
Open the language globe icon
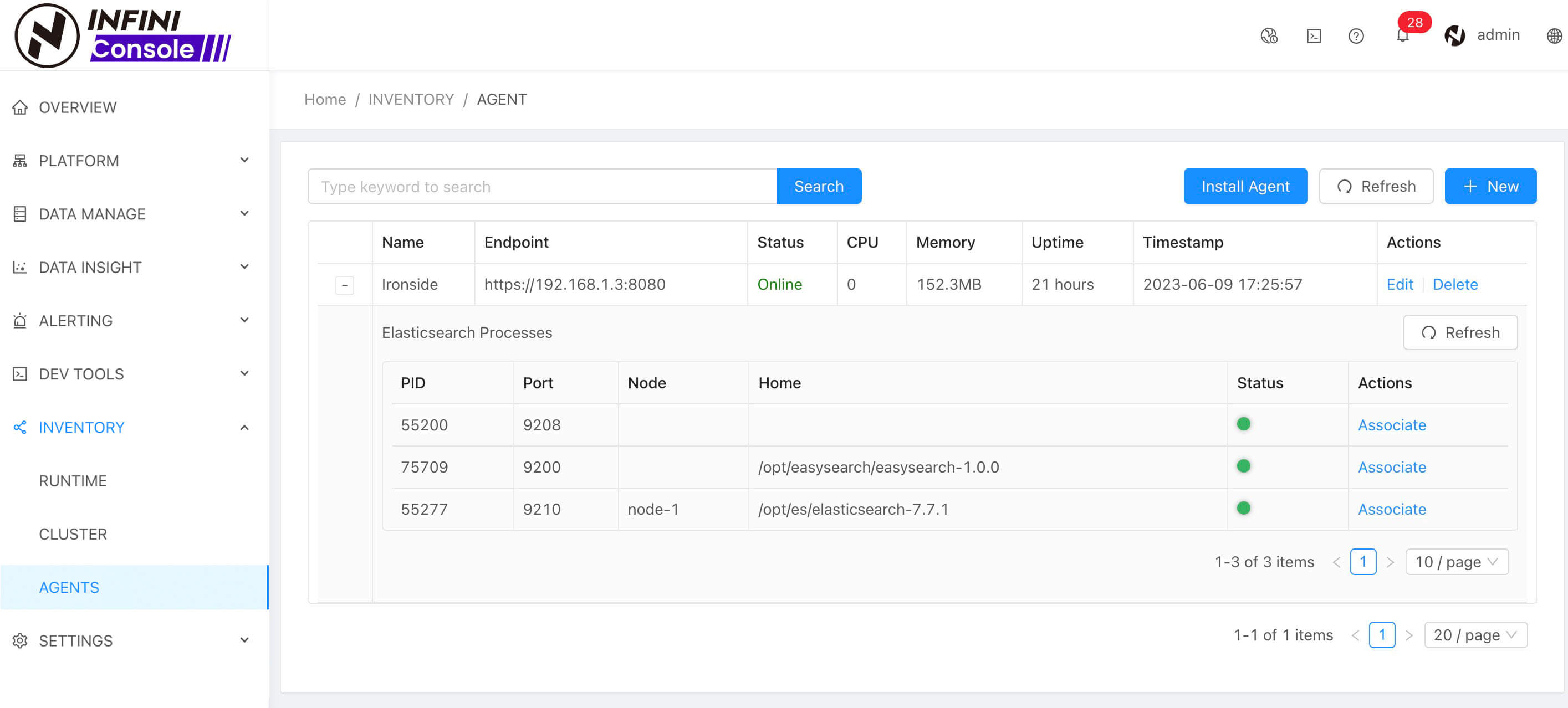click(x=1554, y=36)
